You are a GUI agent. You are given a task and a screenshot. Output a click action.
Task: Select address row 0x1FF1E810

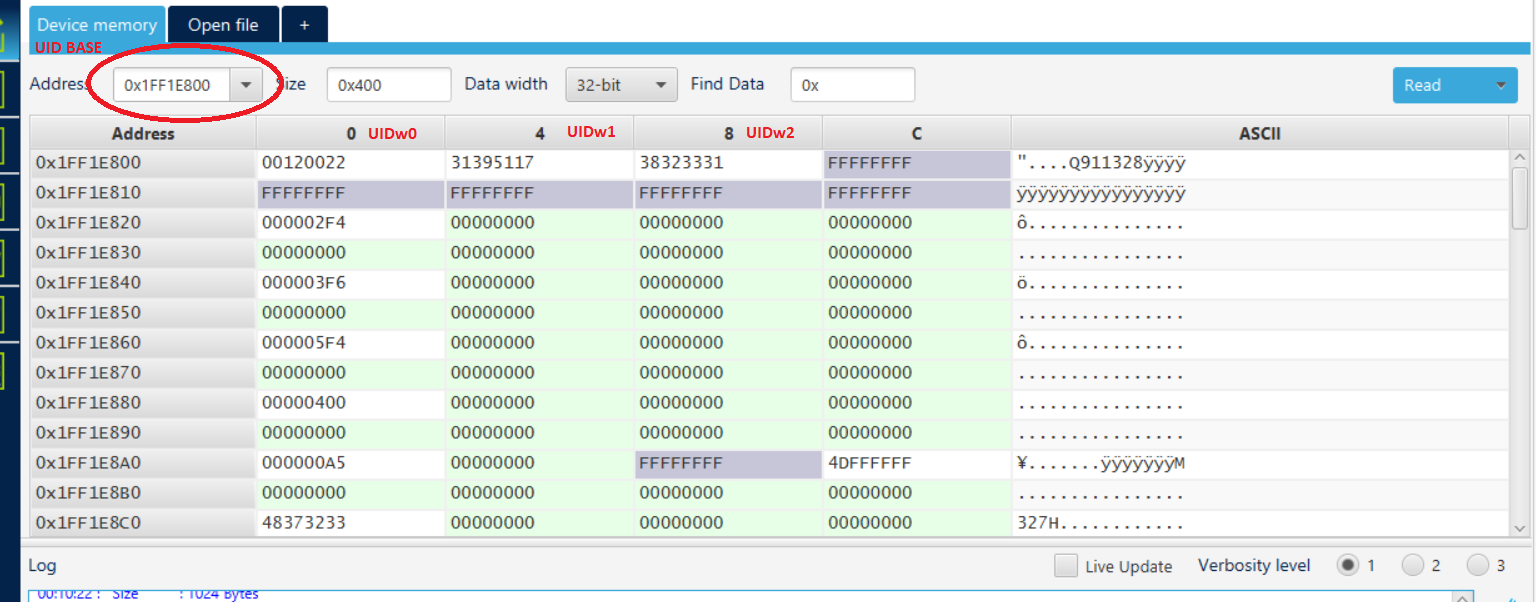(143, 193)
